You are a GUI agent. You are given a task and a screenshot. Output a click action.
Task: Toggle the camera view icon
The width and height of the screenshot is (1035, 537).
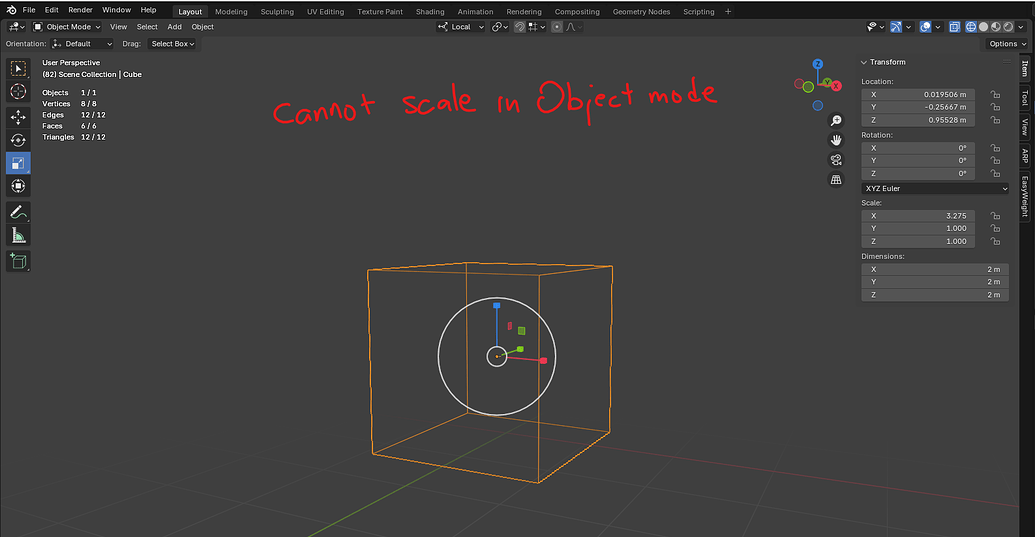pos(836,160)
